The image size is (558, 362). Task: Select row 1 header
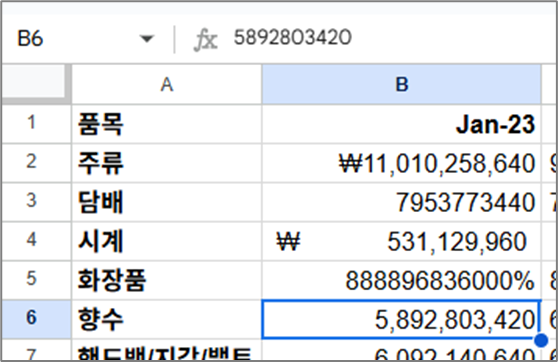pyautogui.click(x=37, y=124)
